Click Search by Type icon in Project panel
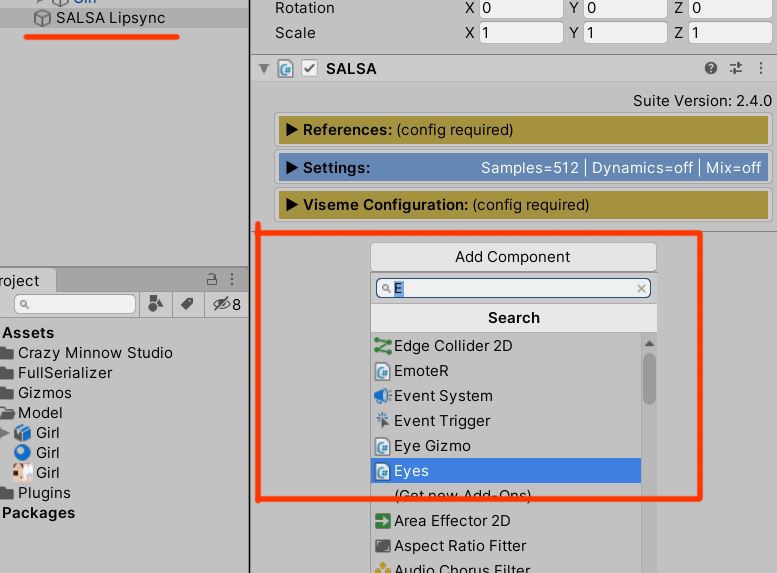The width and height of the screenshot is (777, 573). pos(156,304)
